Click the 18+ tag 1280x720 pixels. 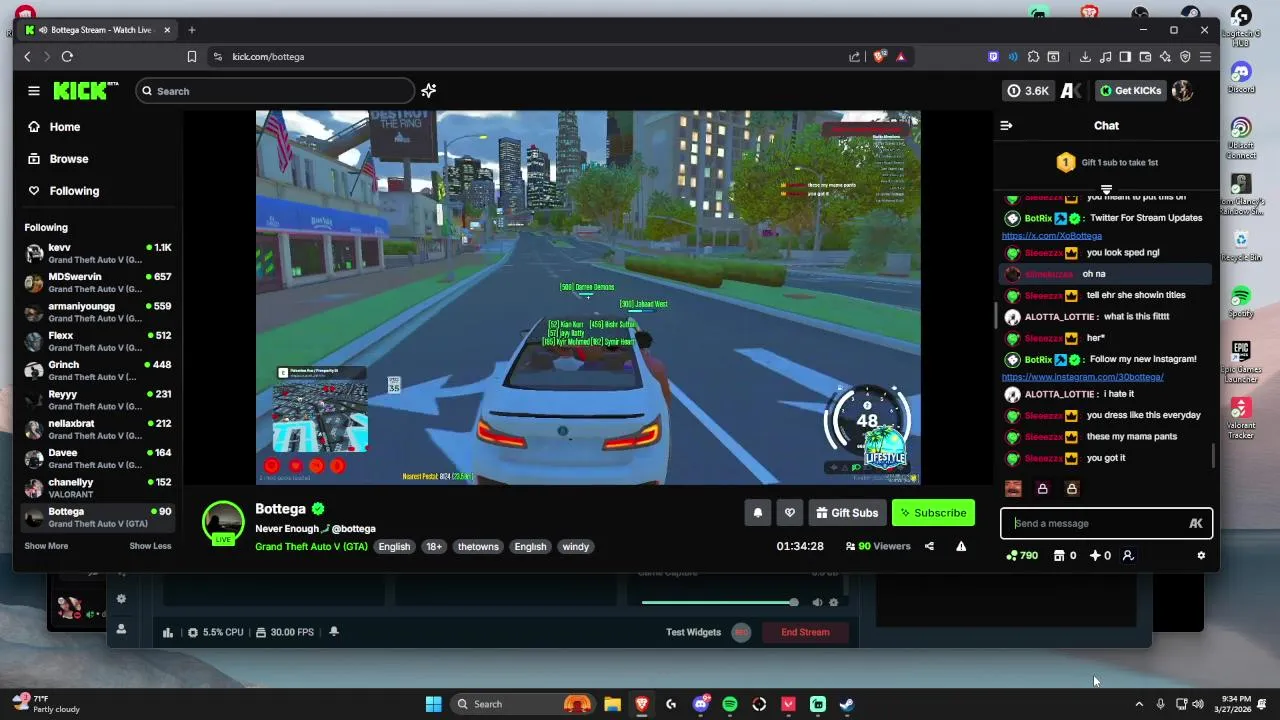click(434, 547)
